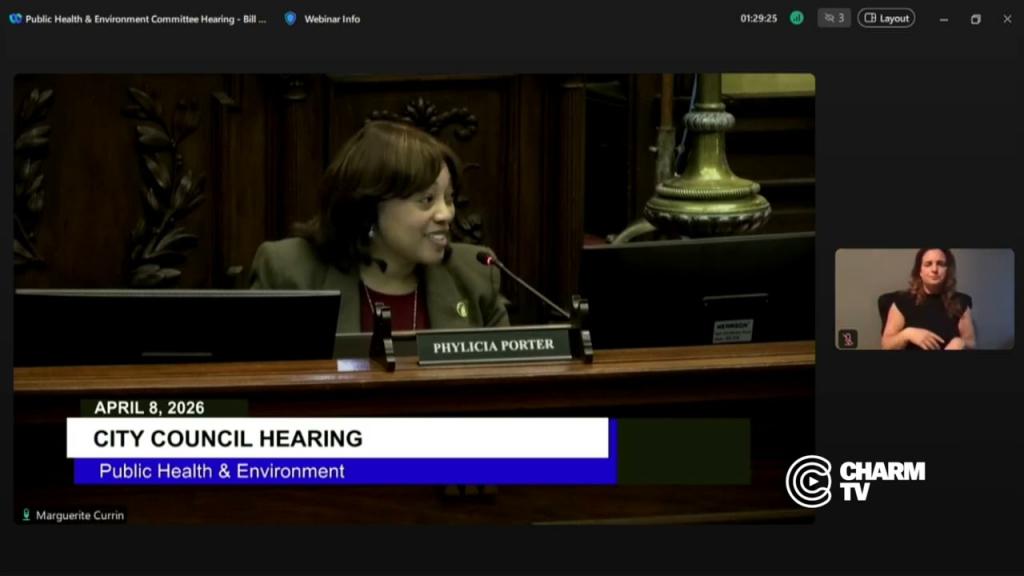Click the Webex app icon in title bar

pos(15,18)
